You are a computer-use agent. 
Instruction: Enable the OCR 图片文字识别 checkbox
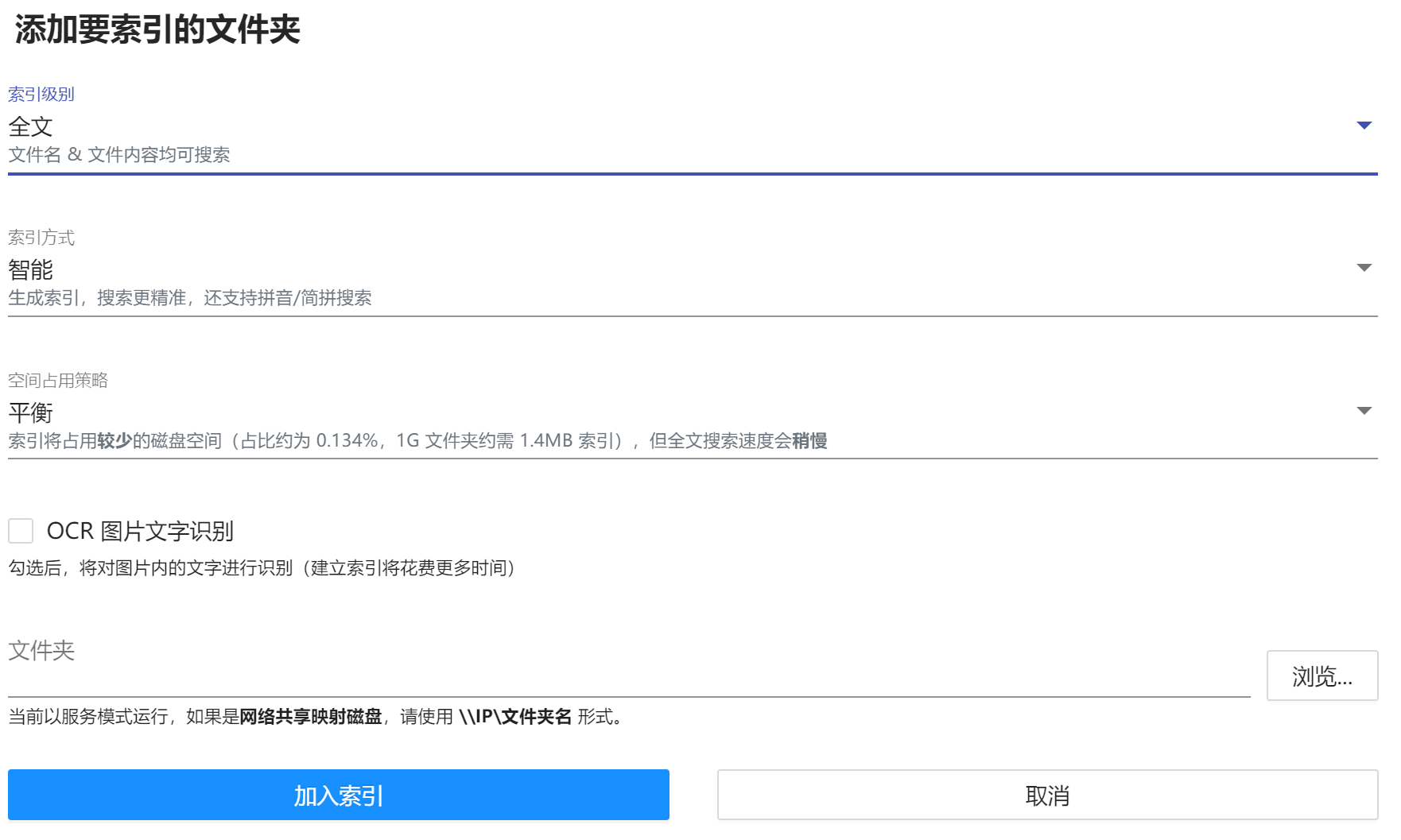click(21, 531)
